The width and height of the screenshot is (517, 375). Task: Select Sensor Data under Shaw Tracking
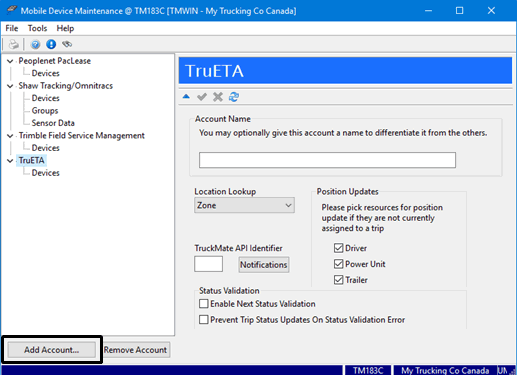[x=53, y=123]
